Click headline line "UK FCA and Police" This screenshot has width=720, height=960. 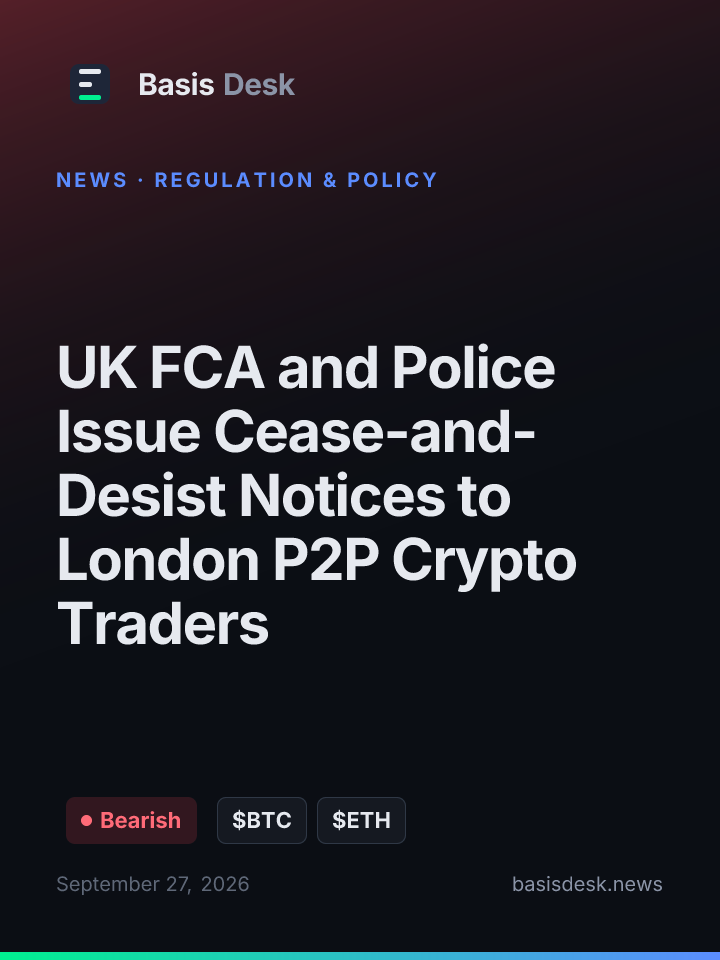(x=306, y=367)
